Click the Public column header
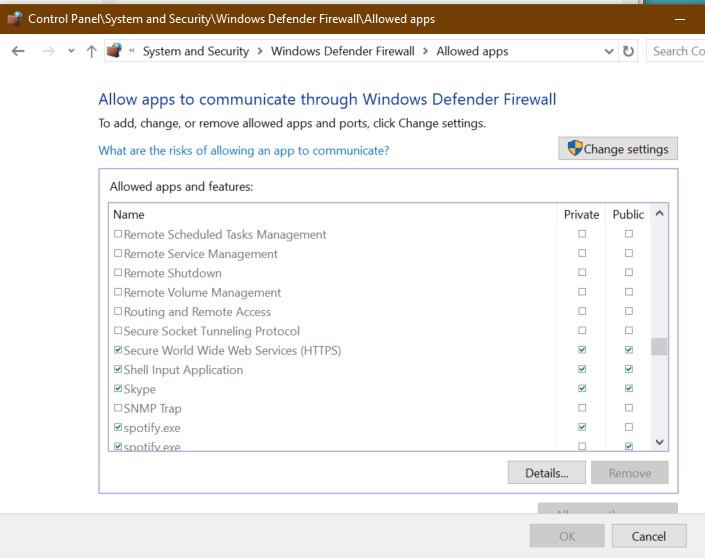The width and height of the screenshot is (705, 558). pyautogui.click(x=628, y=214)
